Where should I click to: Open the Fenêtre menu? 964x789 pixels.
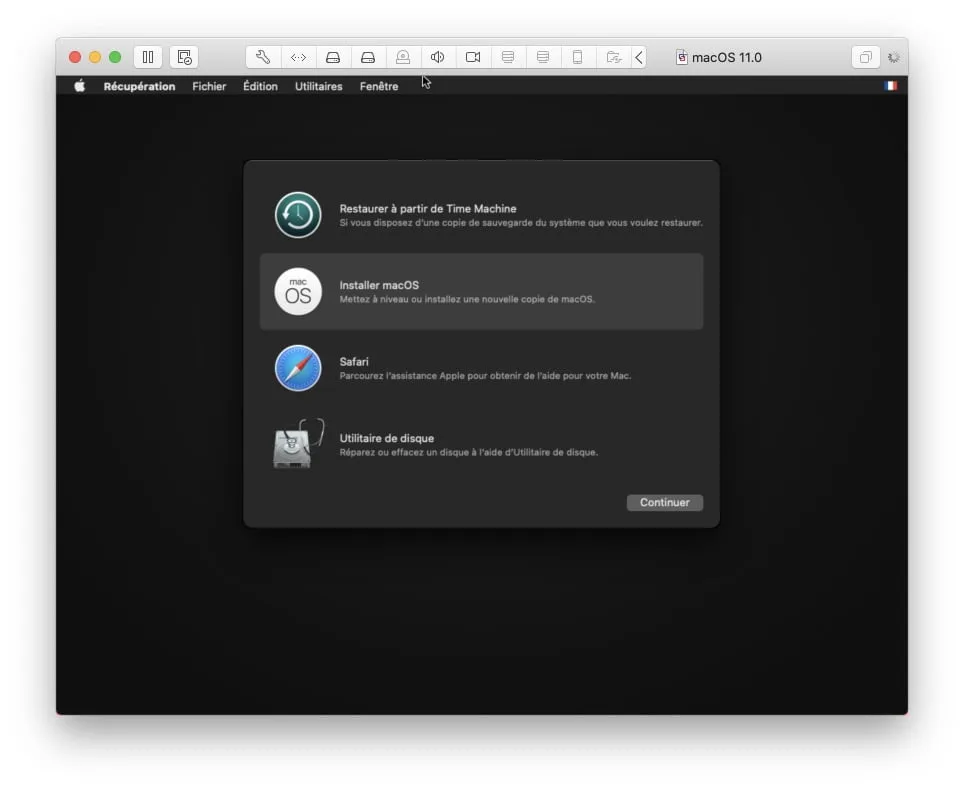pos(377,86)
